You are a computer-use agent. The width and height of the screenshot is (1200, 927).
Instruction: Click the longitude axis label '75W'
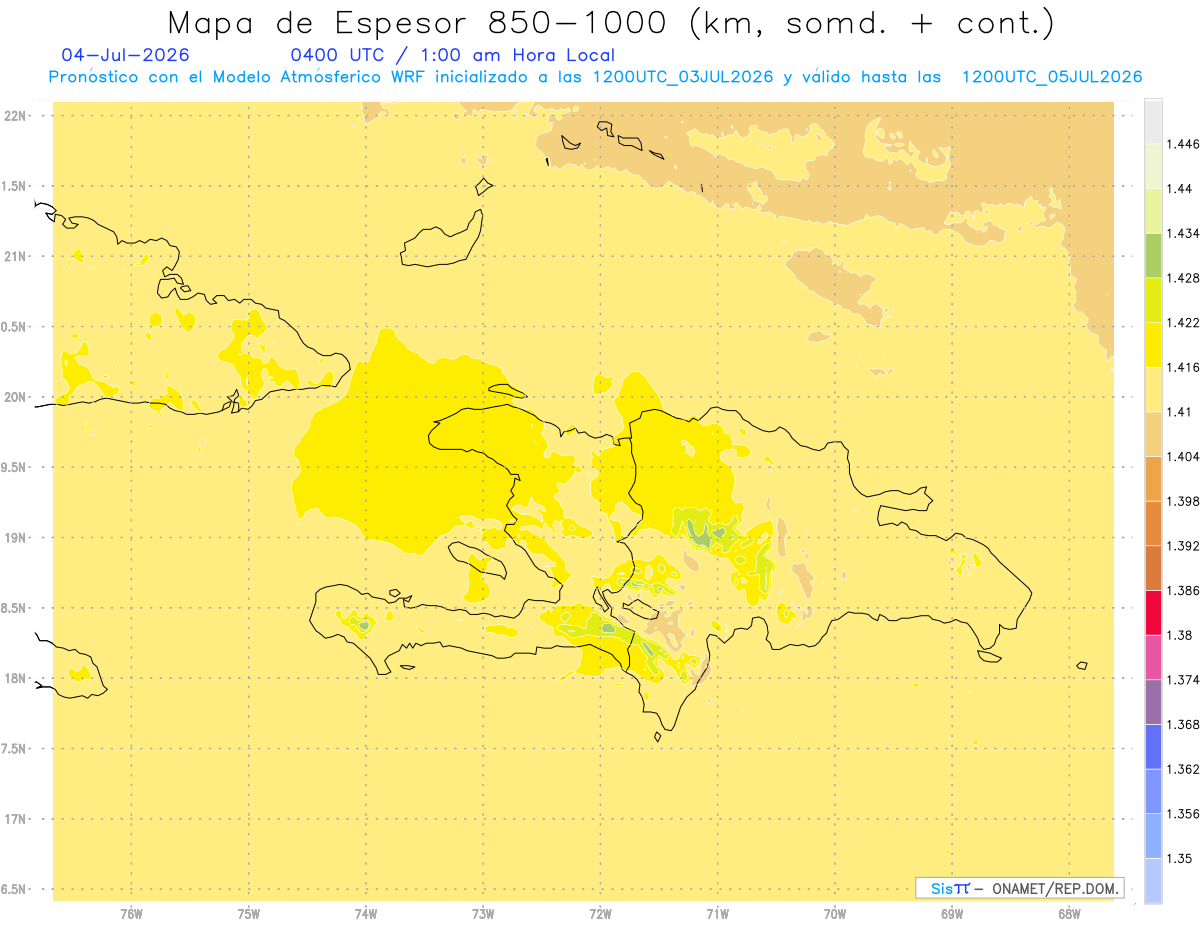coord(249,914)
